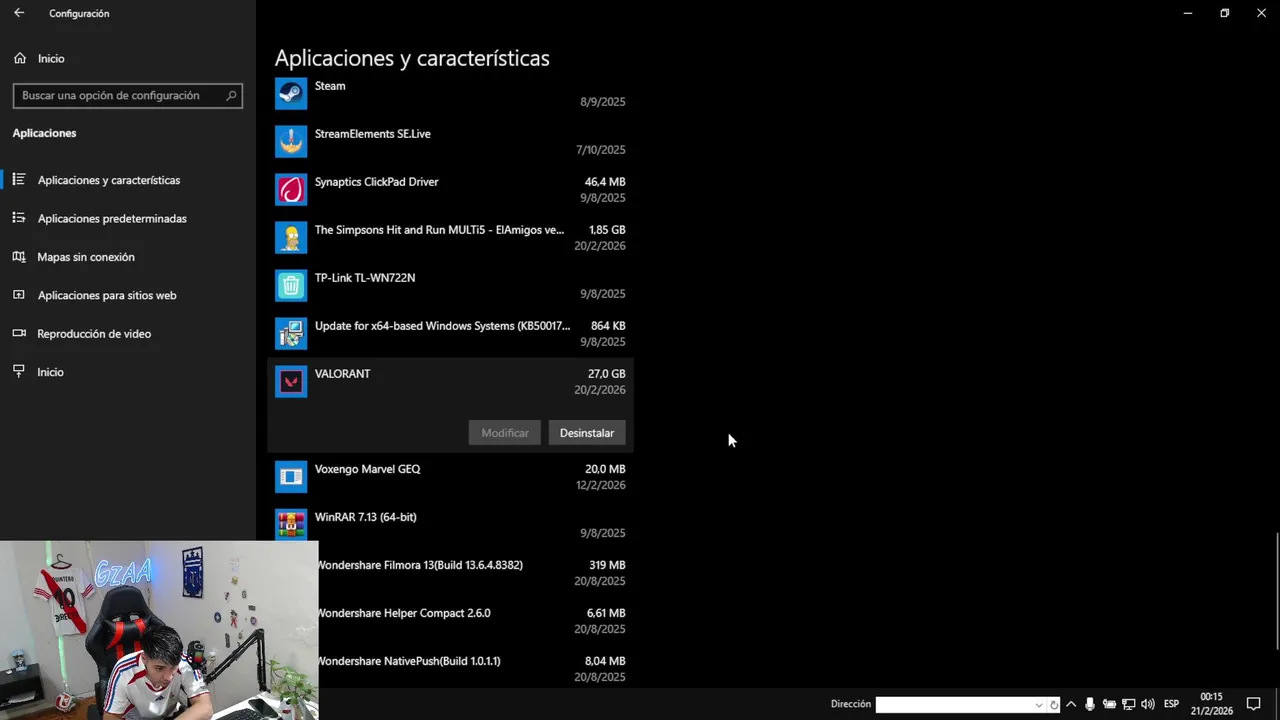Click the VALORANT app name
The image size is (1280, 720).
(x=342, y=374)
